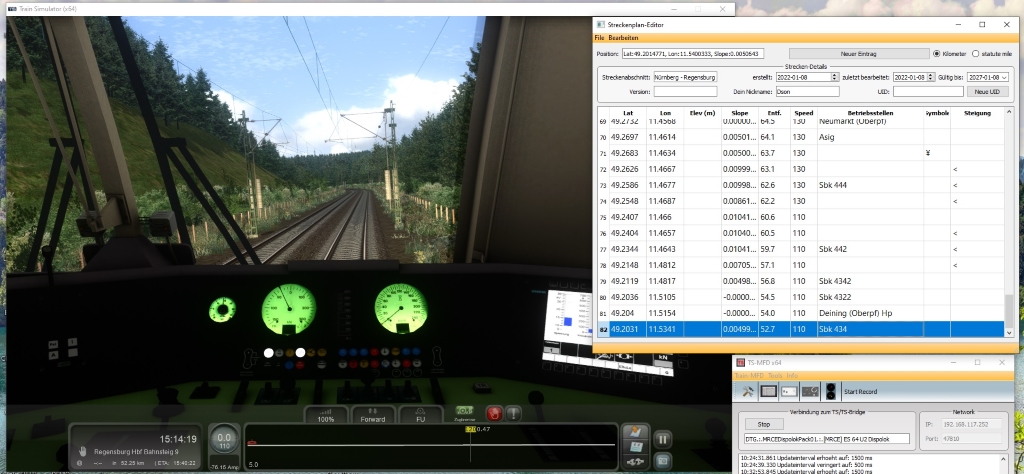Click the Forward reverser indicator
Screen dimensions: 1024x474
[372, 415]
